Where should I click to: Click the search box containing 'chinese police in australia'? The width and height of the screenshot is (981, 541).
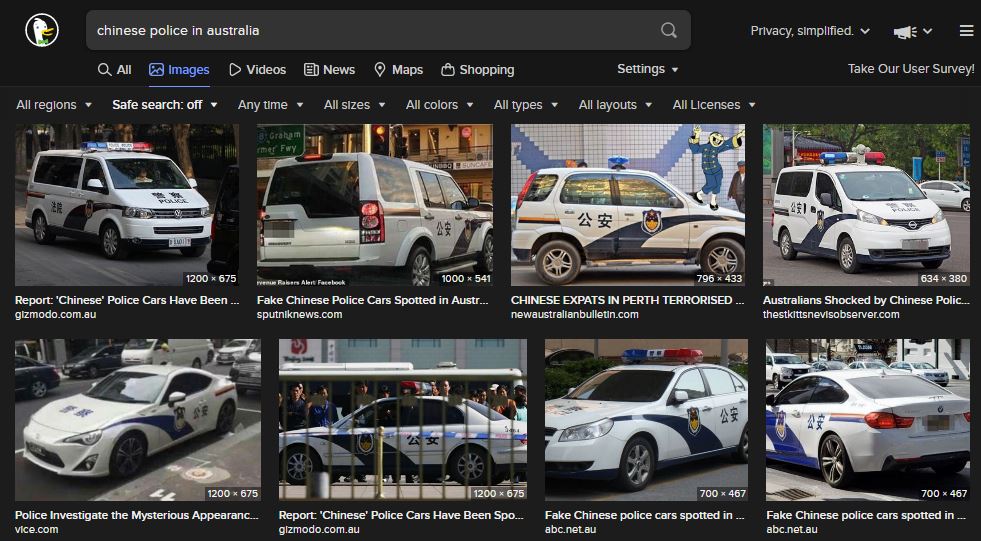point(388,30)
